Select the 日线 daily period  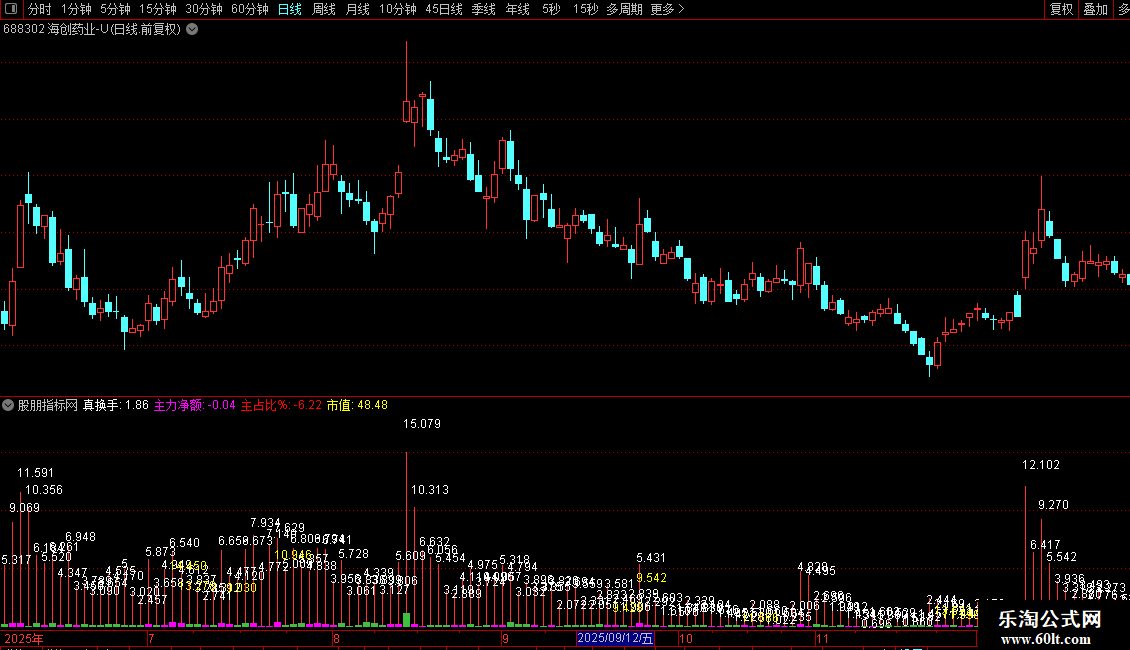[x=290, y=9]
